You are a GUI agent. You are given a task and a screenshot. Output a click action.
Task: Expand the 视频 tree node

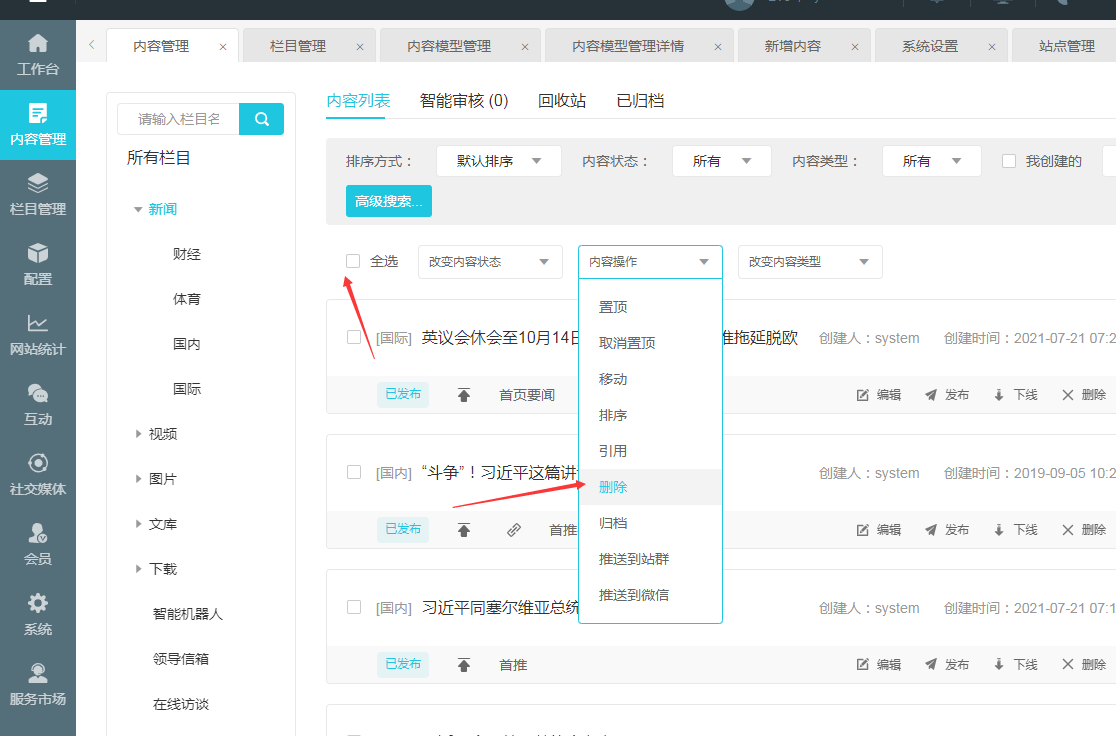pyautogui.click(x=139, y=434)
